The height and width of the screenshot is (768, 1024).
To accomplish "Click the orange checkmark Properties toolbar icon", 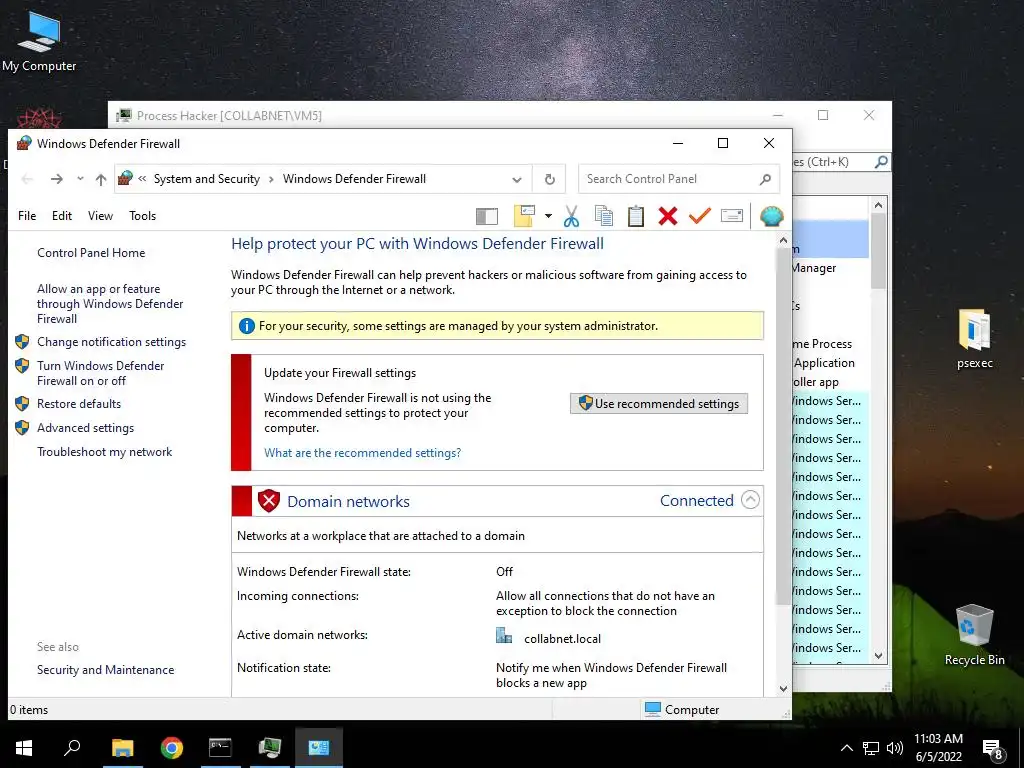I will (699, 216).
